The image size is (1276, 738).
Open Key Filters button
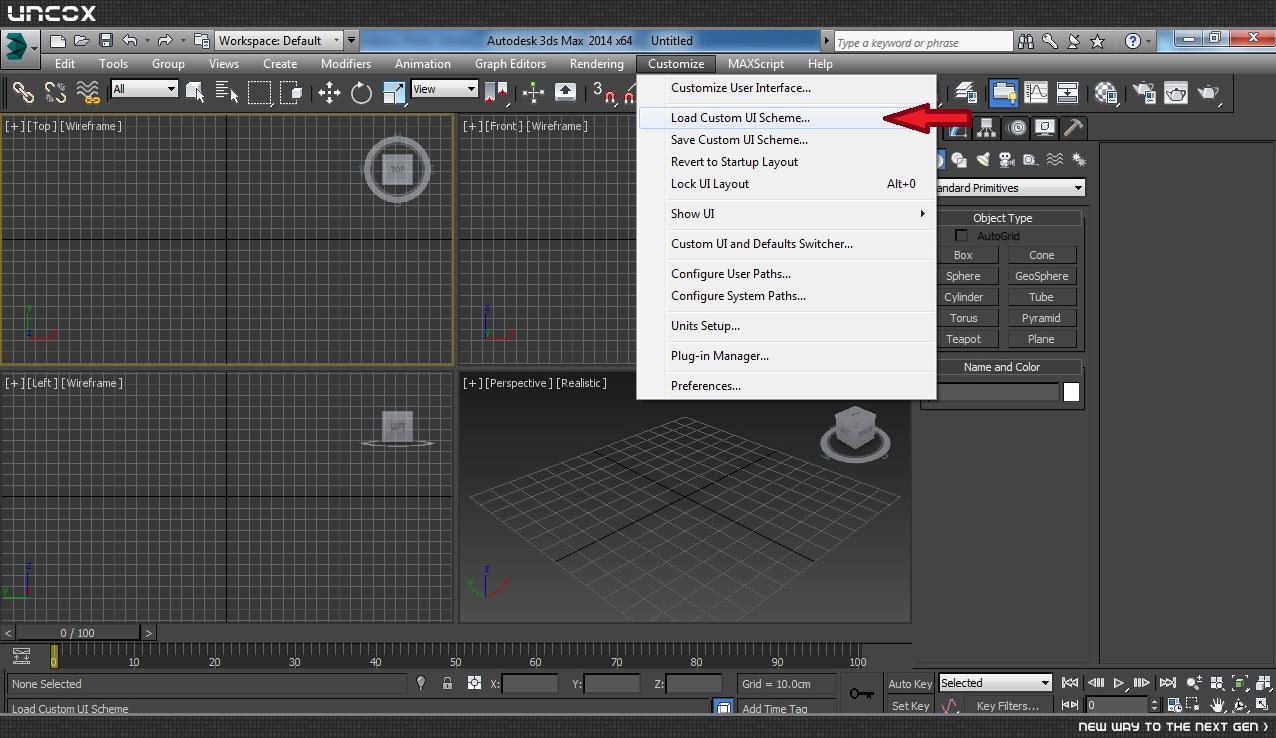pyautogui.click(x=1007, y=706)
